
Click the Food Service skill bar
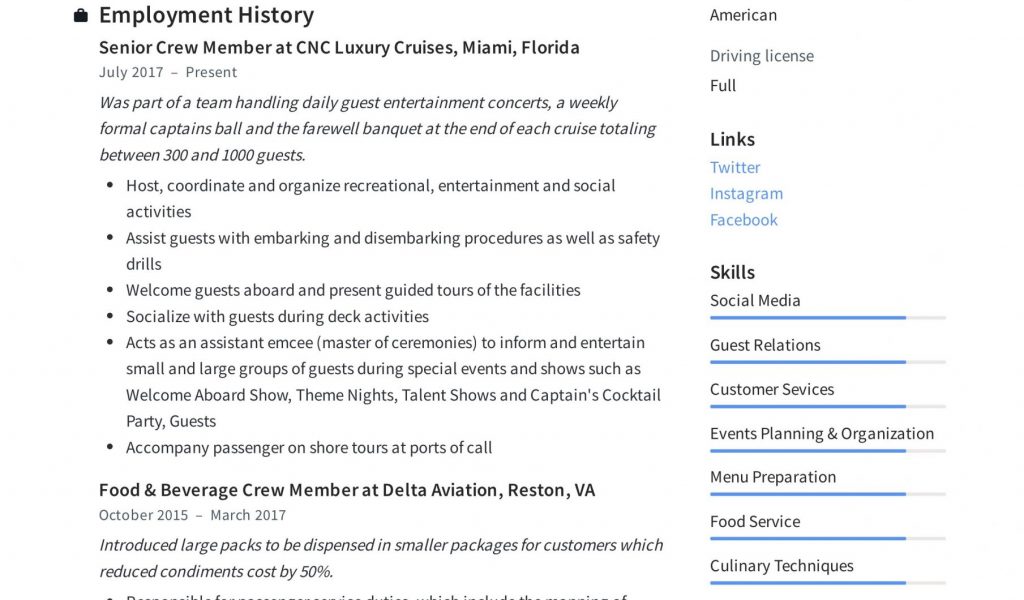[827, 538]
